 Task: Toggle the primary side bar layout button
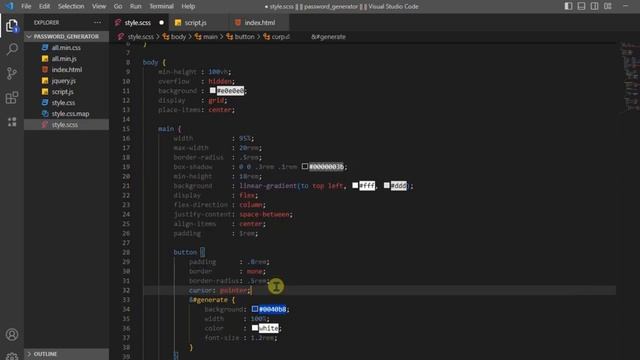point(568,6)
